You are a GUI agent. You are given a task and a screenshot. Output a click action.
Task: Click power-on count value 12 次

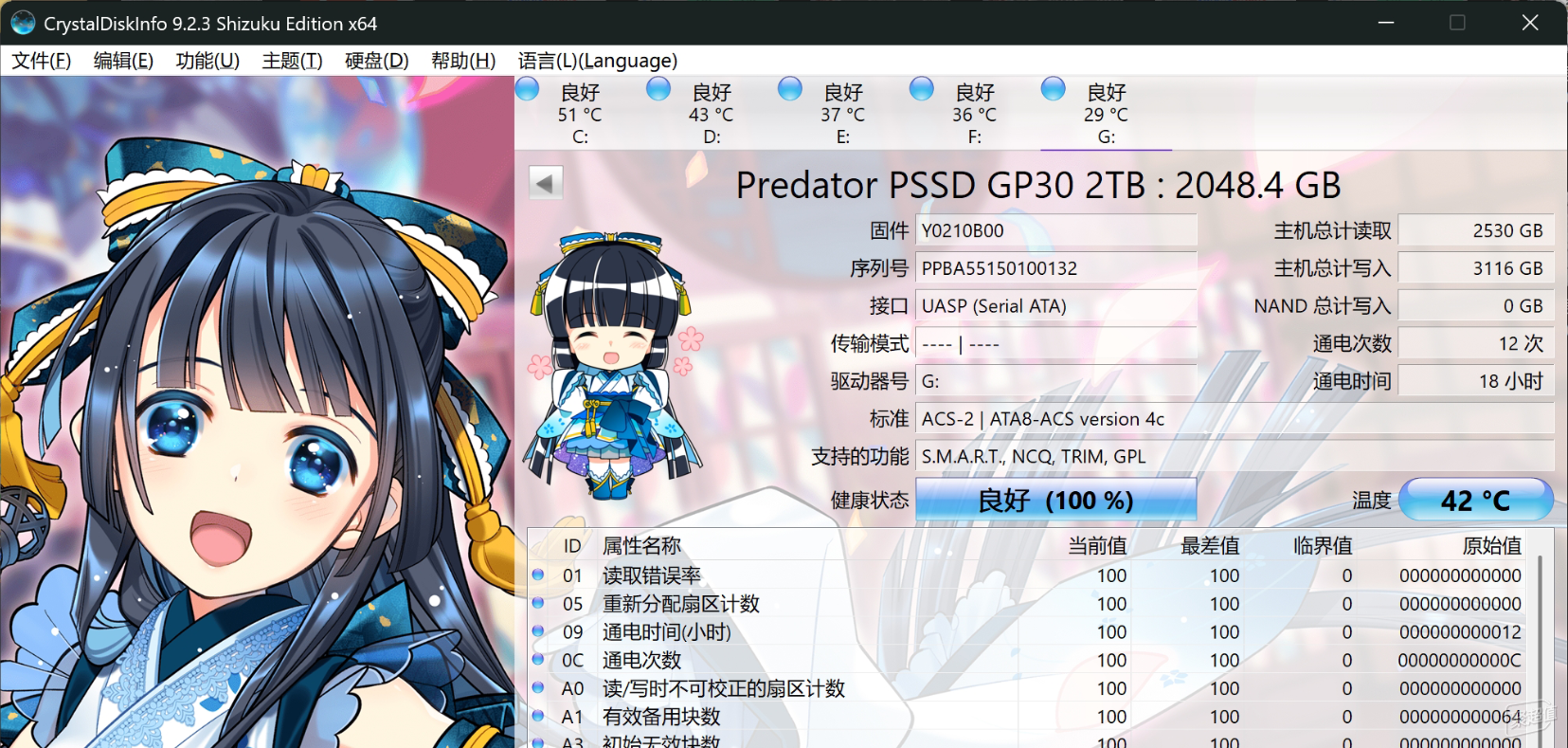1475,343
